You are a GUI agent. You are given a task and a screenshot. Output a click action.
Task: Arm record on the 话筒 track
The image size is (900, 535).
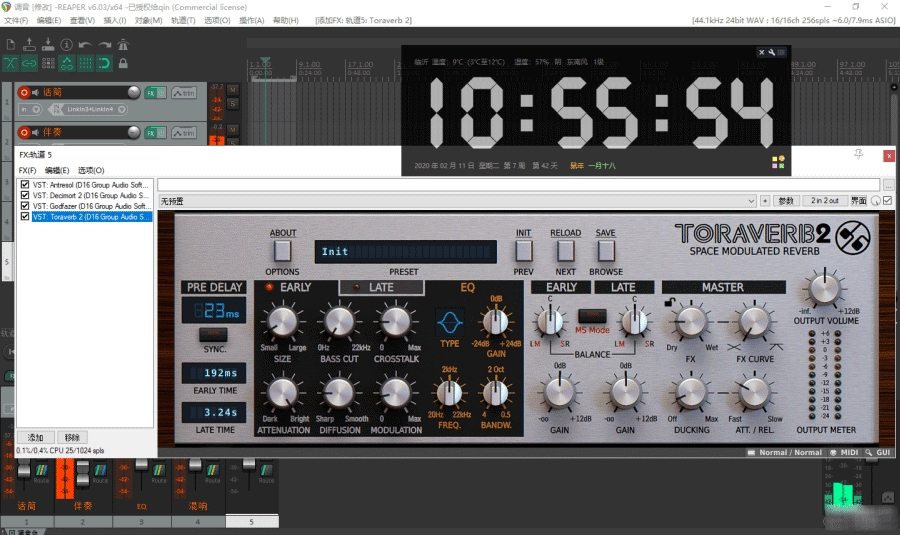[x=24, y=92]
